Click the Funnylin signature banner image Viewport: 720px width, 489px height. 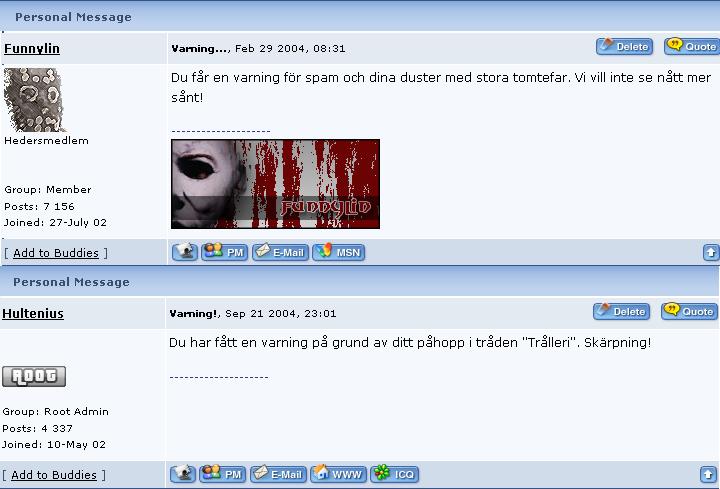275,184
